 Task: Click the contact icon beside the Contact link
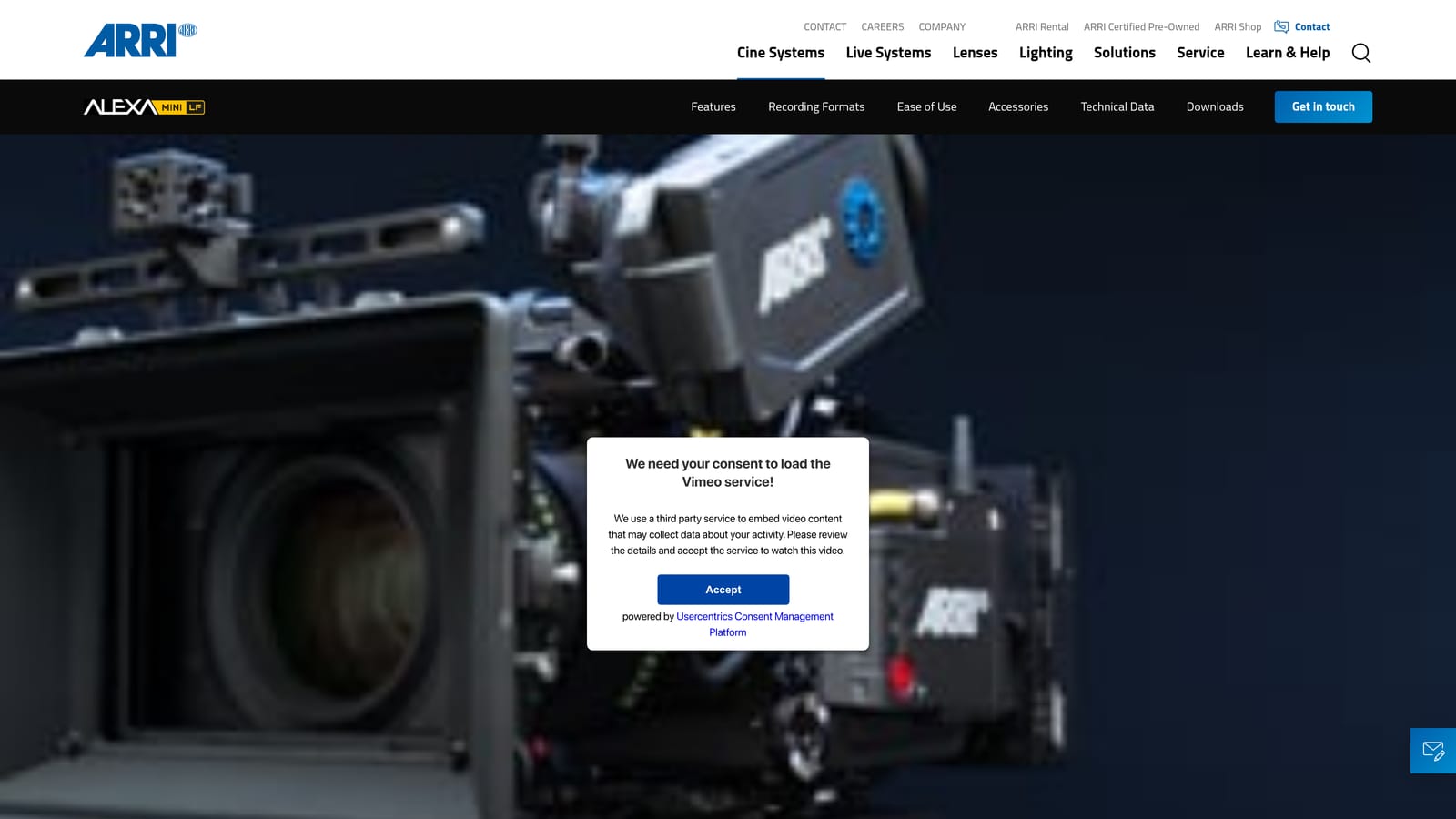click(x=1281, y=27)
